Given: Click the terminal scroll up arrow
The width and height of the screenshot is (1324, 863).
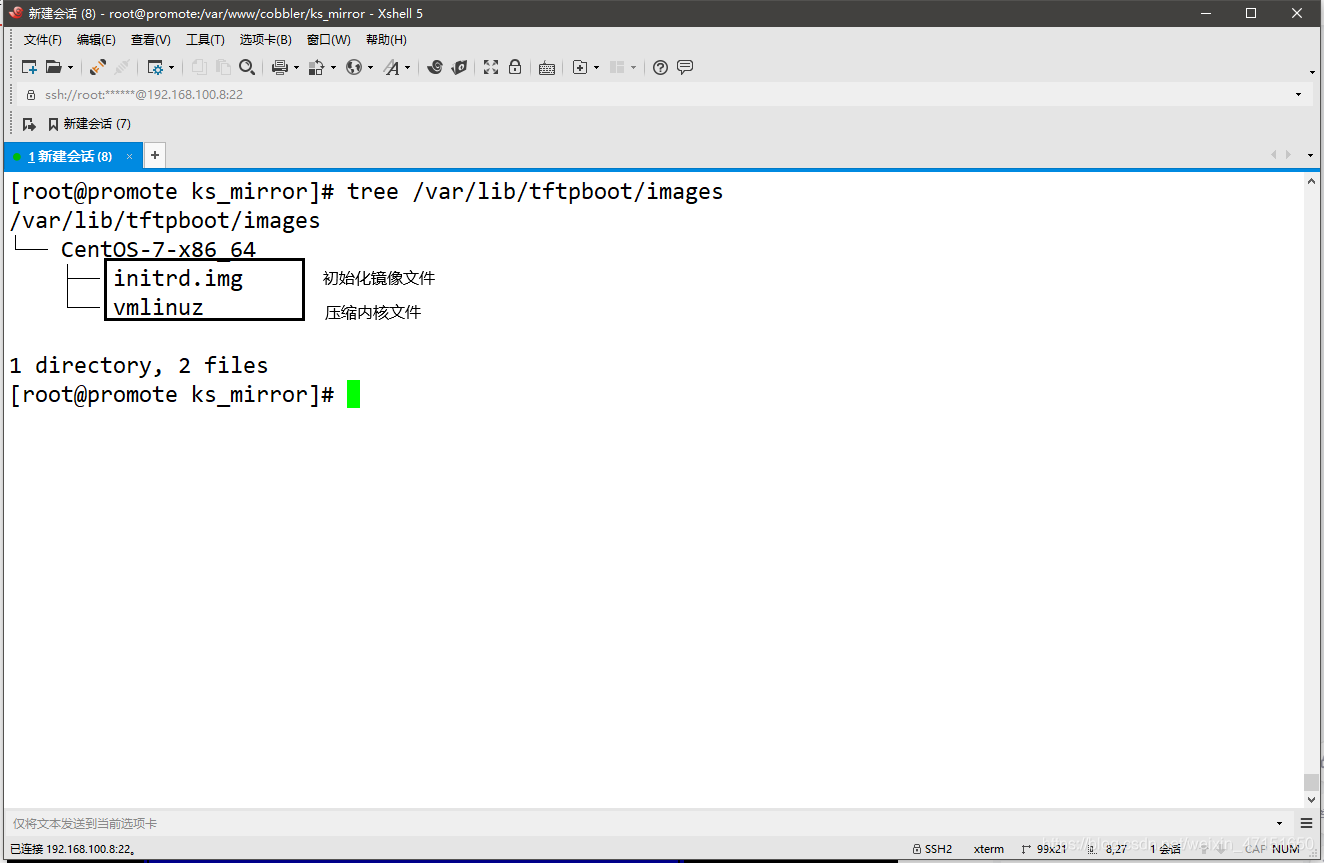Looking at the screenshot, I should (1311, 181).
